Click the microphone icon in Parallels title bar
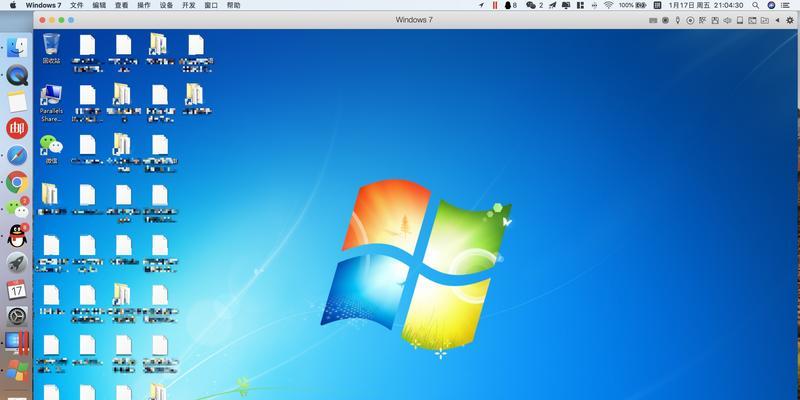 (678, 20)
